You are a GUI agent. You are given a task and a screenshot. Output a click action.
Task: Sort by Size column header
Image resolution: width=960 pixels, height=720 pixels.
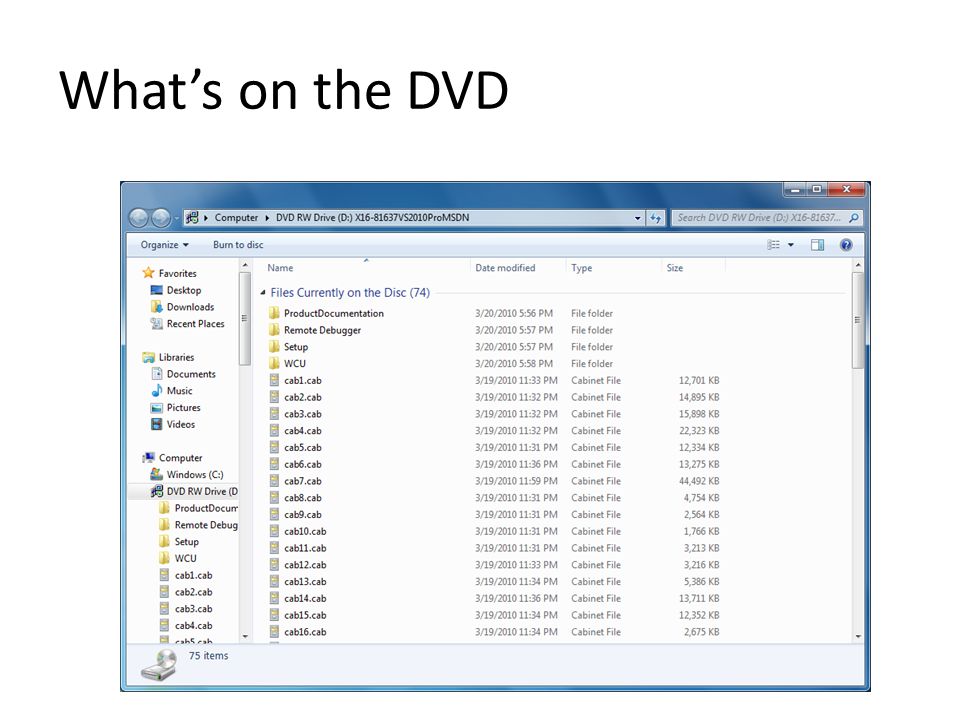(675, 268)
